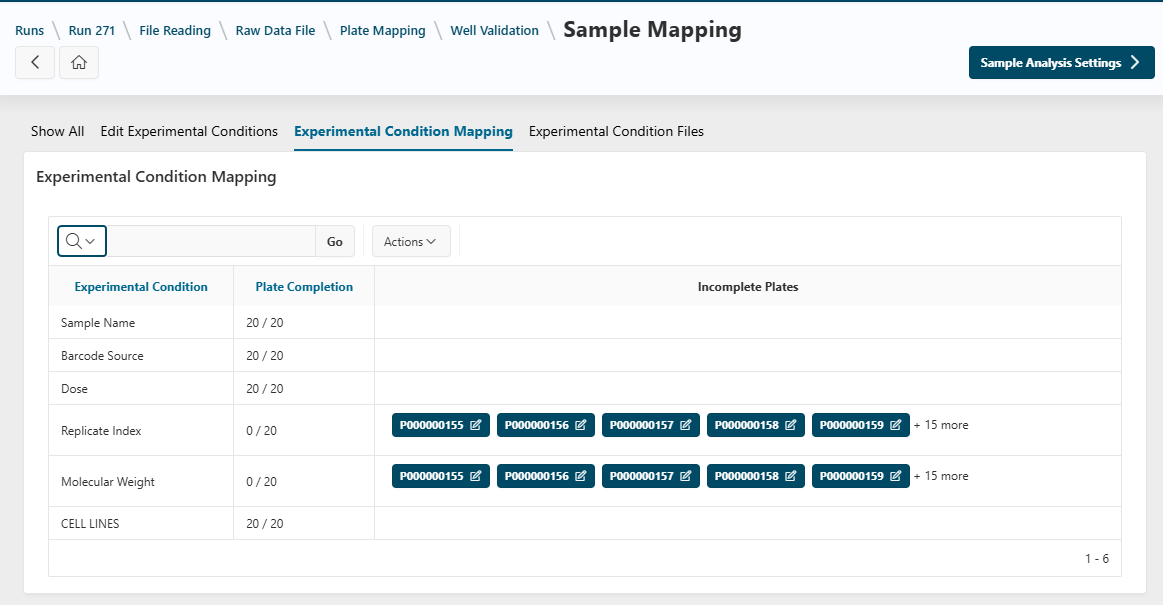1163x605 pixels.
Task: Edit plate P000000156 in Replicate Index row
Action: point(546,425)
